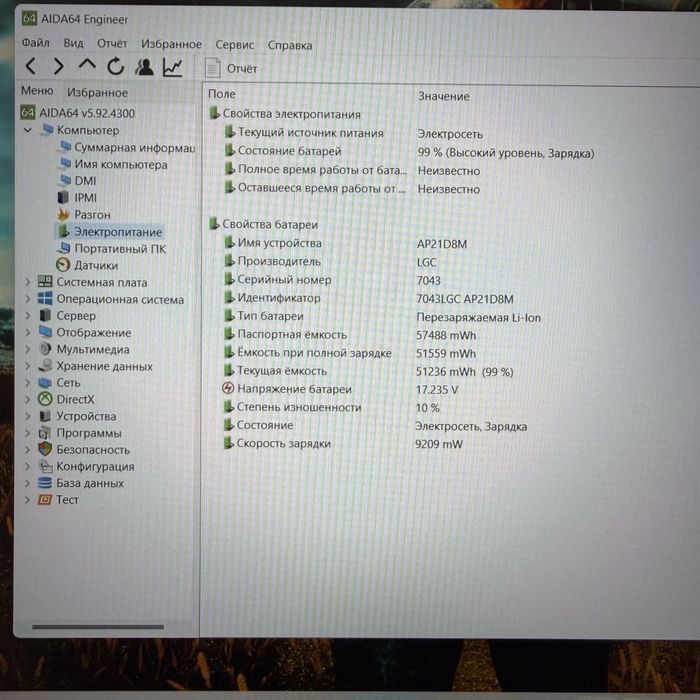The image size is (700, 700).
Task: Open user icon in toolbar
Action: [144, 67]
